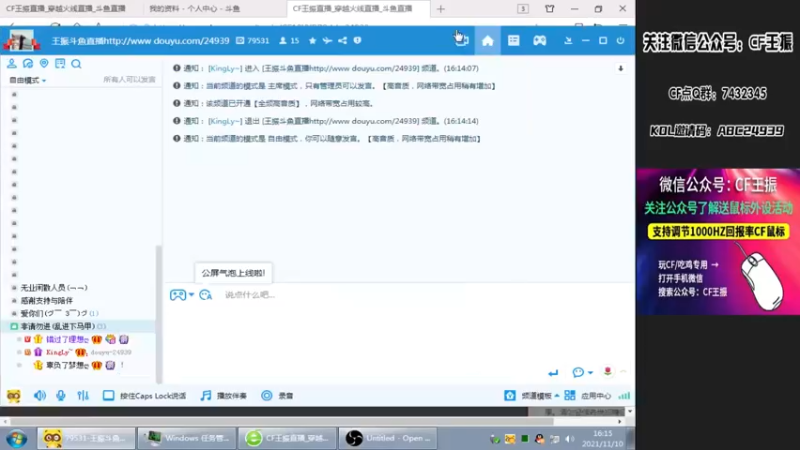Click 播放伴奏 play accompaniment button
The width and height of the screenshot is (800, 450).
pyautogui.click(x=224, y=396)
